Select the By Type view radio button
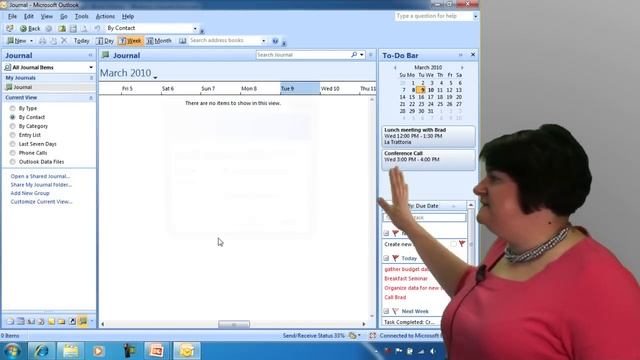Image resolution: width=640 pixels, height=360 pixels. click(13, 108)
